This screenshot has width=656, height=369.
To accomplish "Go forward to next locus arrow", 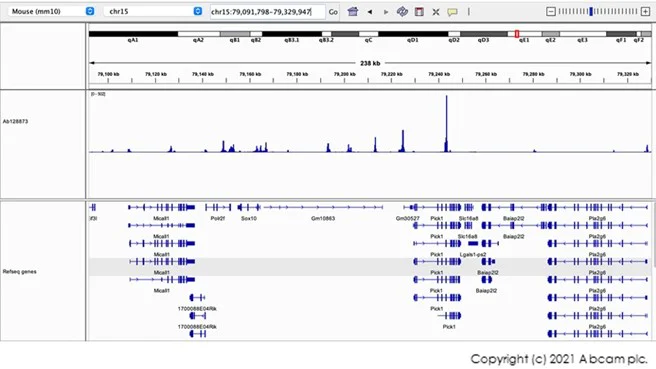I will tap(386, 12).
